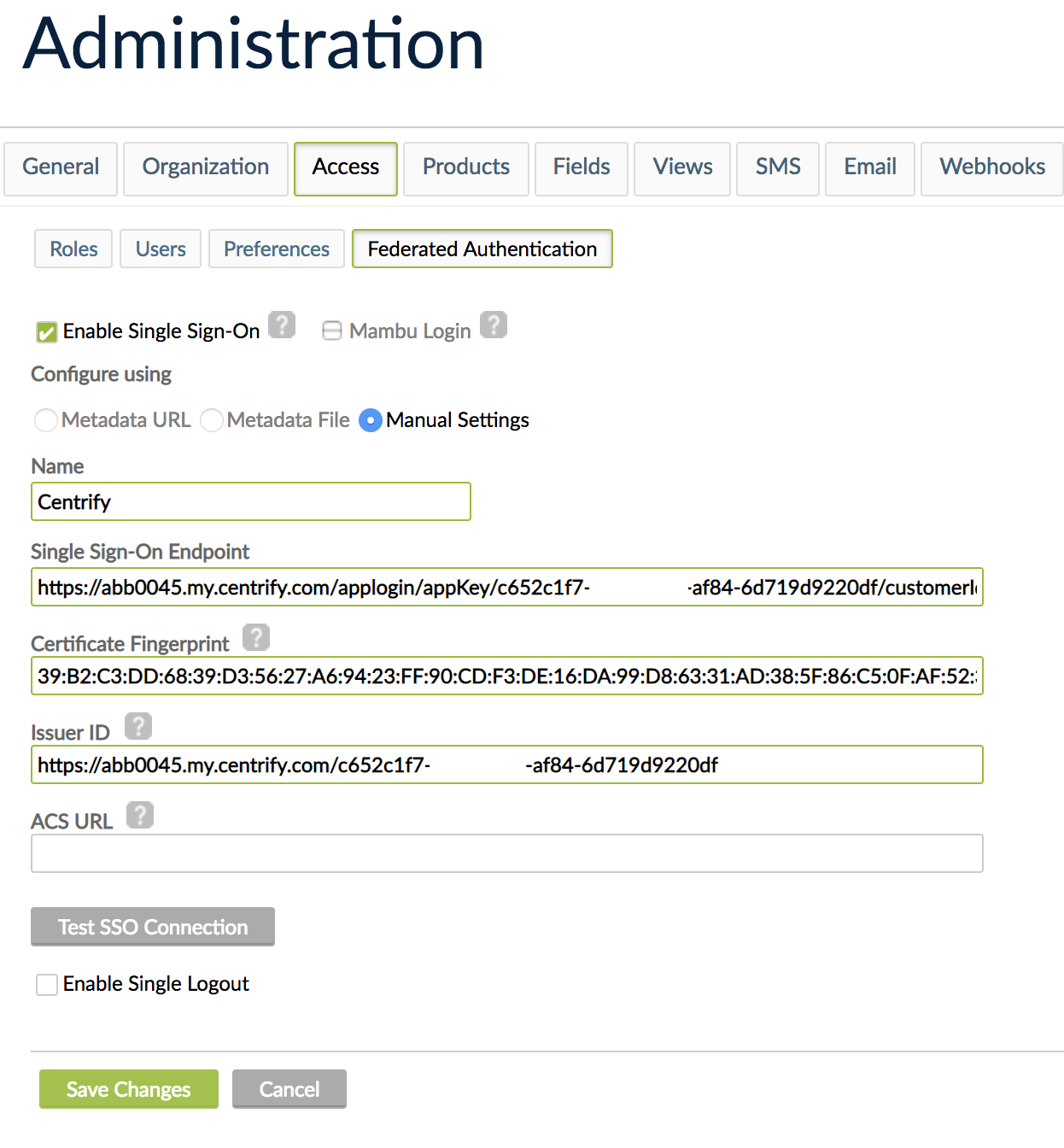Select Manual Settings radio button
The image size is (1064, 1148).
point(370,420)
